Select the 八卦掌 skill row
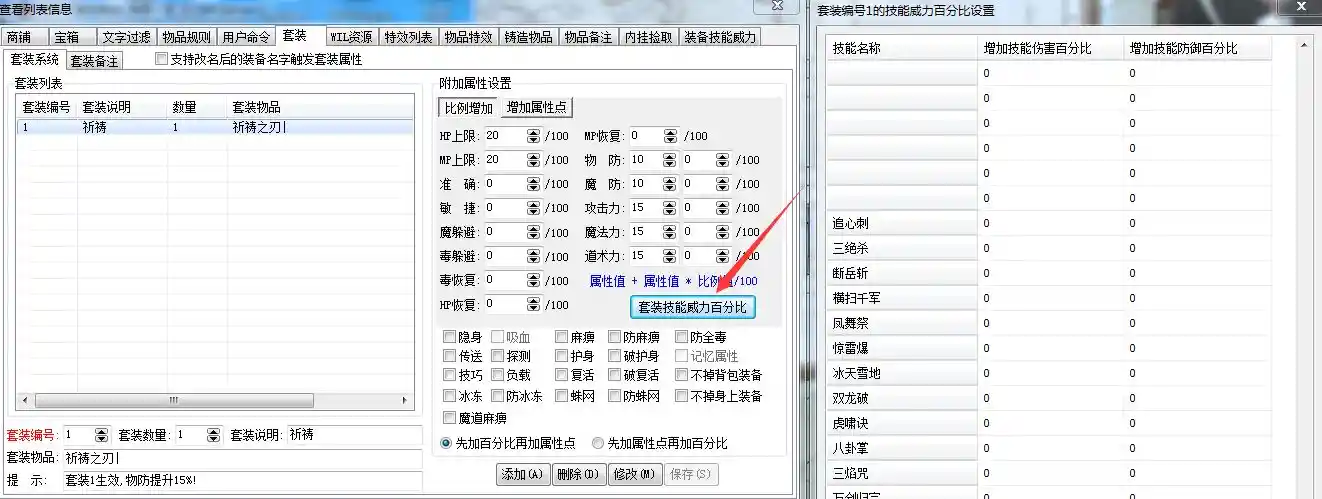This screenshot has width=1322, height=499. click(x=1050, y=448)
